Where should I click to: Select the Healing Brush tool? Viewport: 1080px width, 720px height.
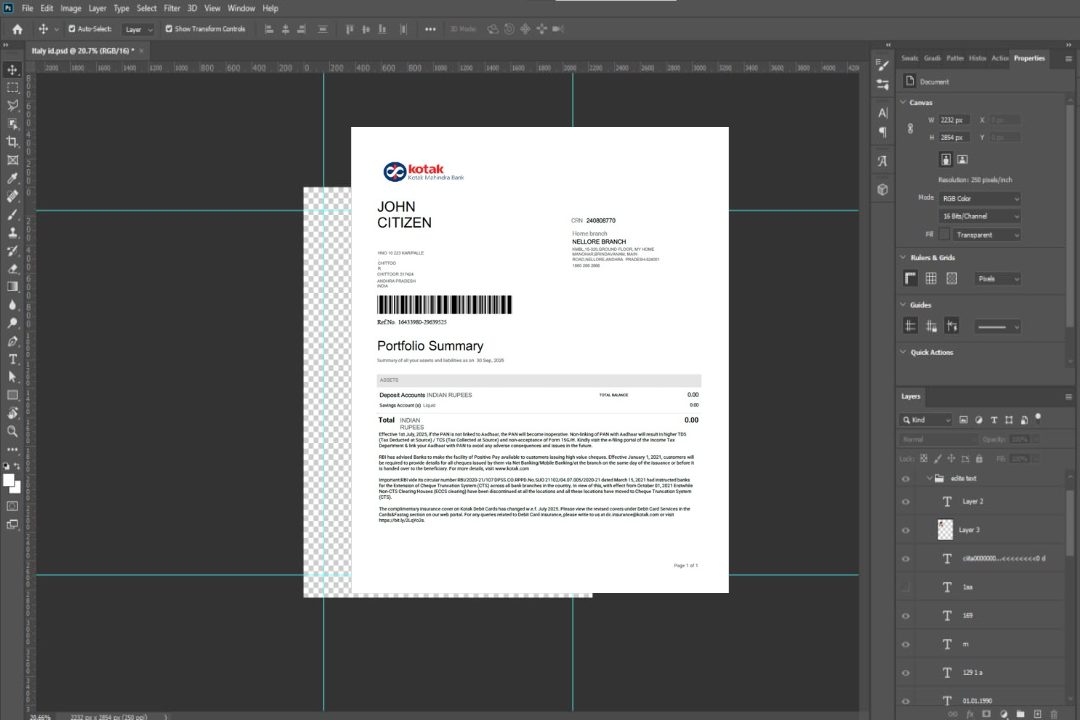12,196
